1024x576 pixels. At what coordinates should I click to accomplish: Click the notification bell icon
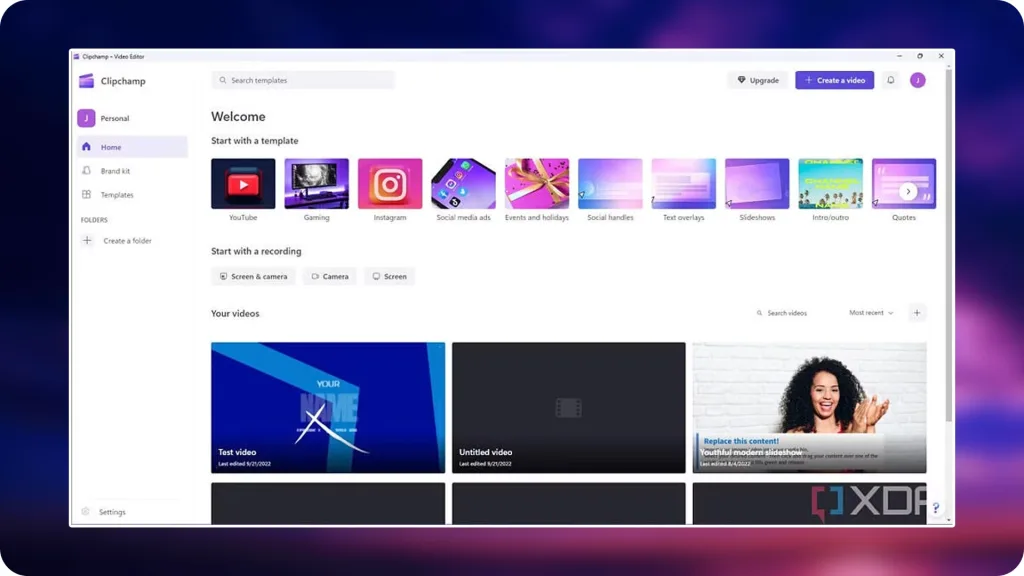click(x=890, y=80)
